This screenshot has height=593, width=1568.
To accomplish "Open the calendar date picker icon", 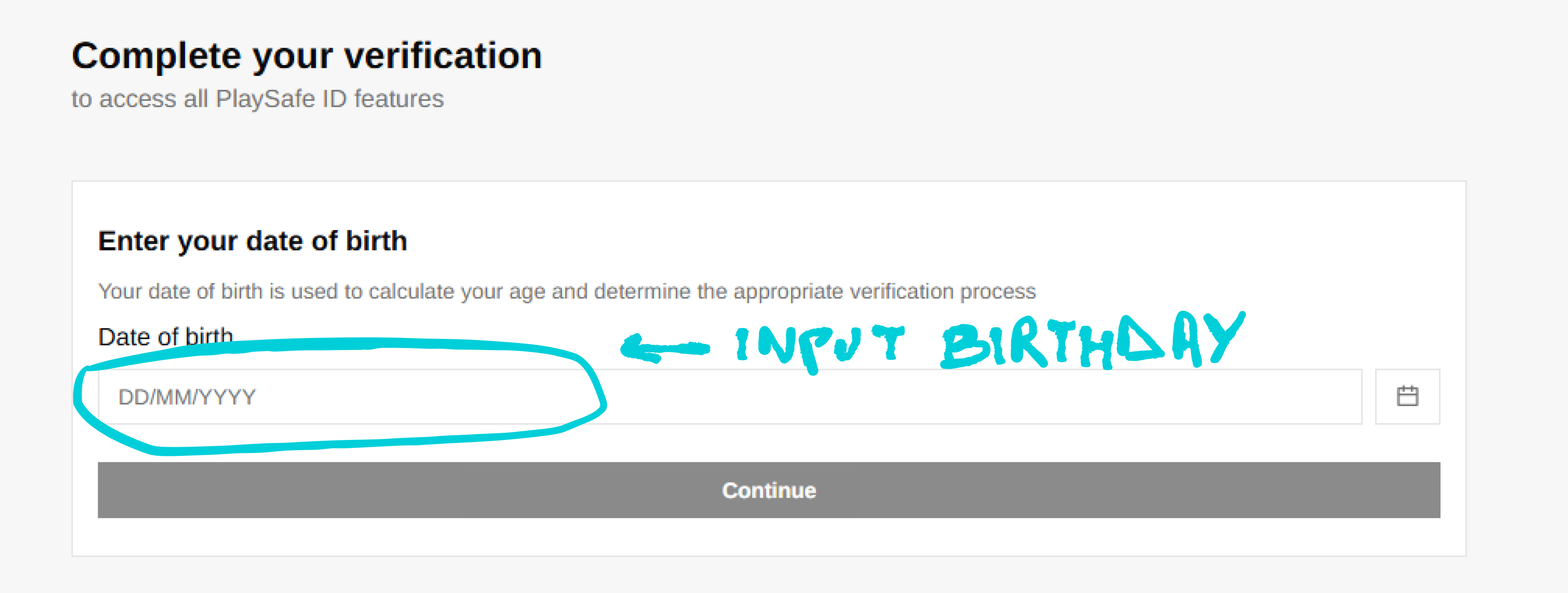I will [x=1407, y=396].
